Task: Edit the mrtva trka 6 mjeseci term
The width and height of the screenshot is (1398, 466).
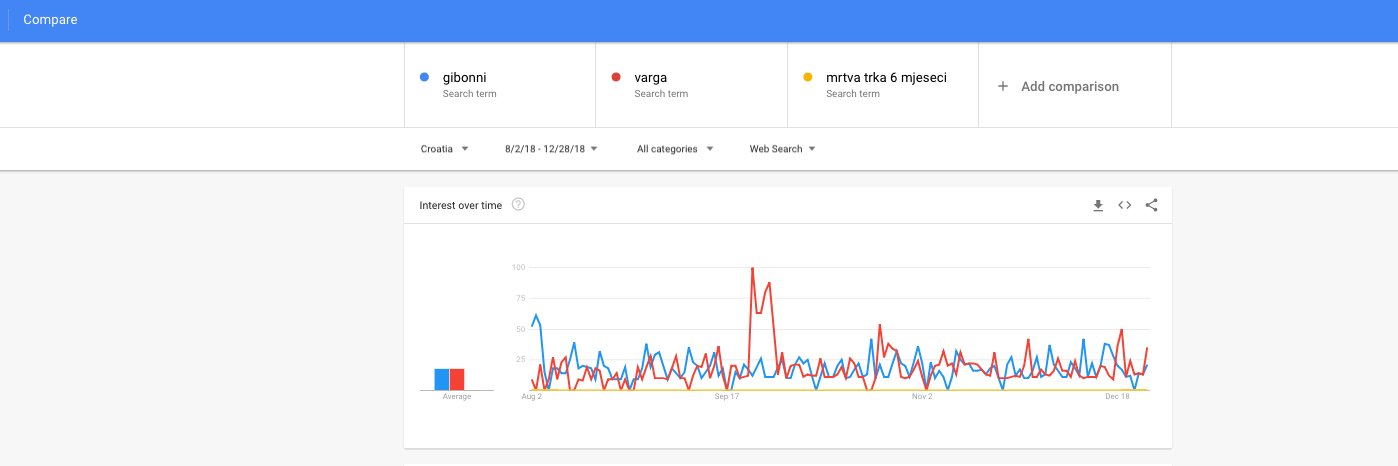Action: 883,85
